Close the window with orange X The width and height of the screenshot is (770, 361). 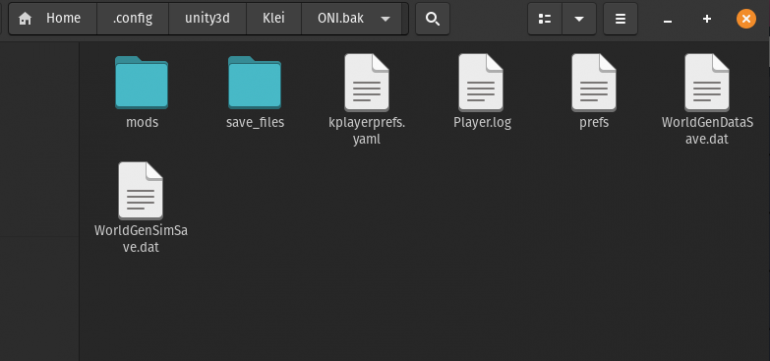[x=746, y=19]
